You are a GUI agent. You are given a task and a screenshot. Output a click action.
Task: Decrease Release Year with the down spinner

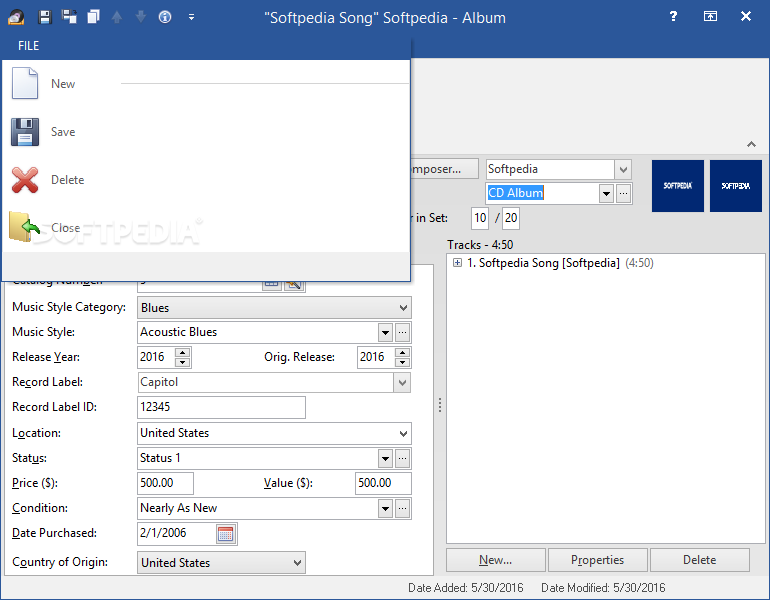[182, 362]
